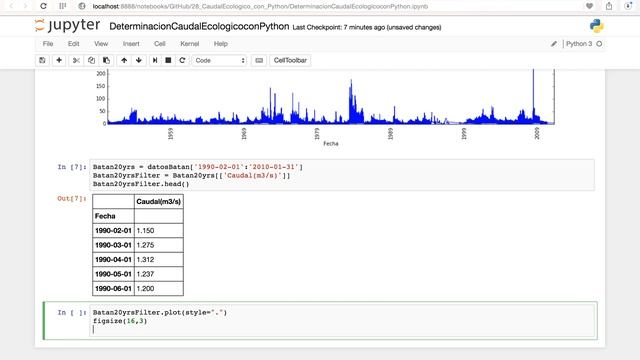Select table row 1990-04-01
640x360 pixels.
138,260
